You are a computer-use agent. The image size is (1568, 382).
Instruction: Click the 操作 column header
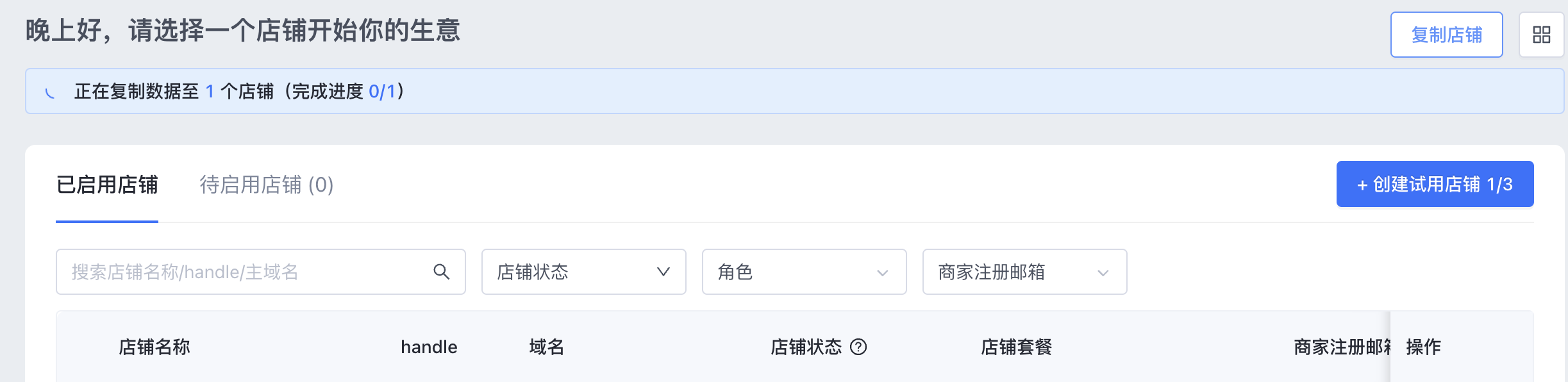tap(1424, 347)
